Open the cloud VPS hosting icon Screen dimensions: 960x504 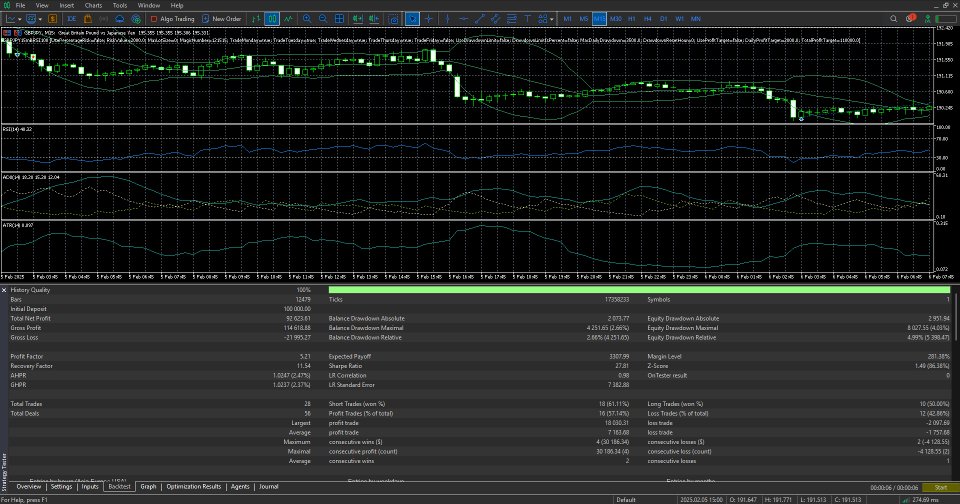click(120, 19)
